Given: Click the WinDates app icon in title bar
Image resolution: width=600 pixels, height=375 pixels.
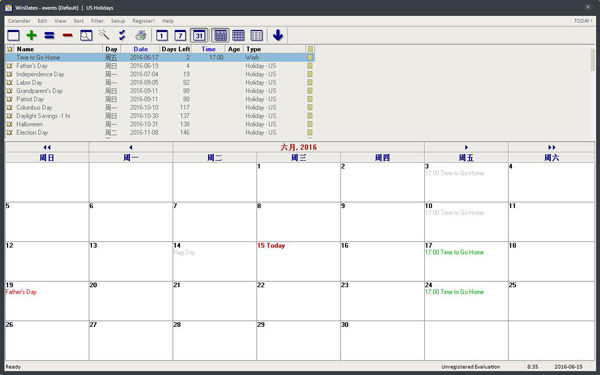Looking at the screenshot, I should pos(8,8).
